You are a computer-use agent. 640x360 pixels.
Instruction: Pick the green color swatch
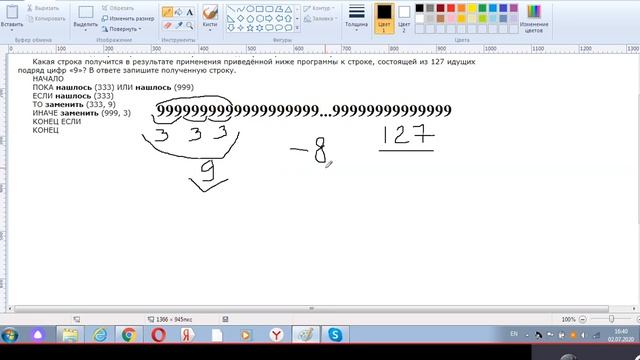point(482,8)
